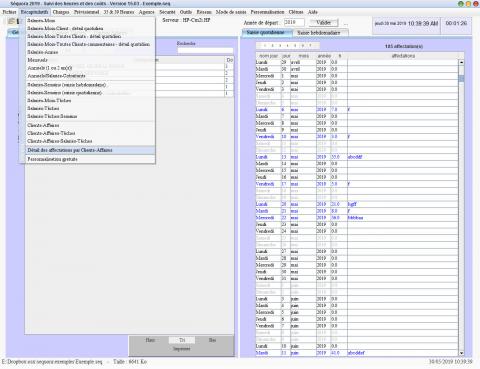Click the Haut button
Image resolution: width=480 pixels, height=369 pixels.
coord(150,340)
